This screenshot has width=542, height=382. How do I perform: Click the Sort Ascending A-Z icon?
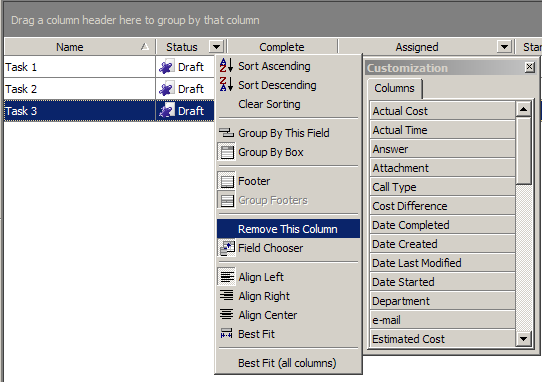(226, 66)
